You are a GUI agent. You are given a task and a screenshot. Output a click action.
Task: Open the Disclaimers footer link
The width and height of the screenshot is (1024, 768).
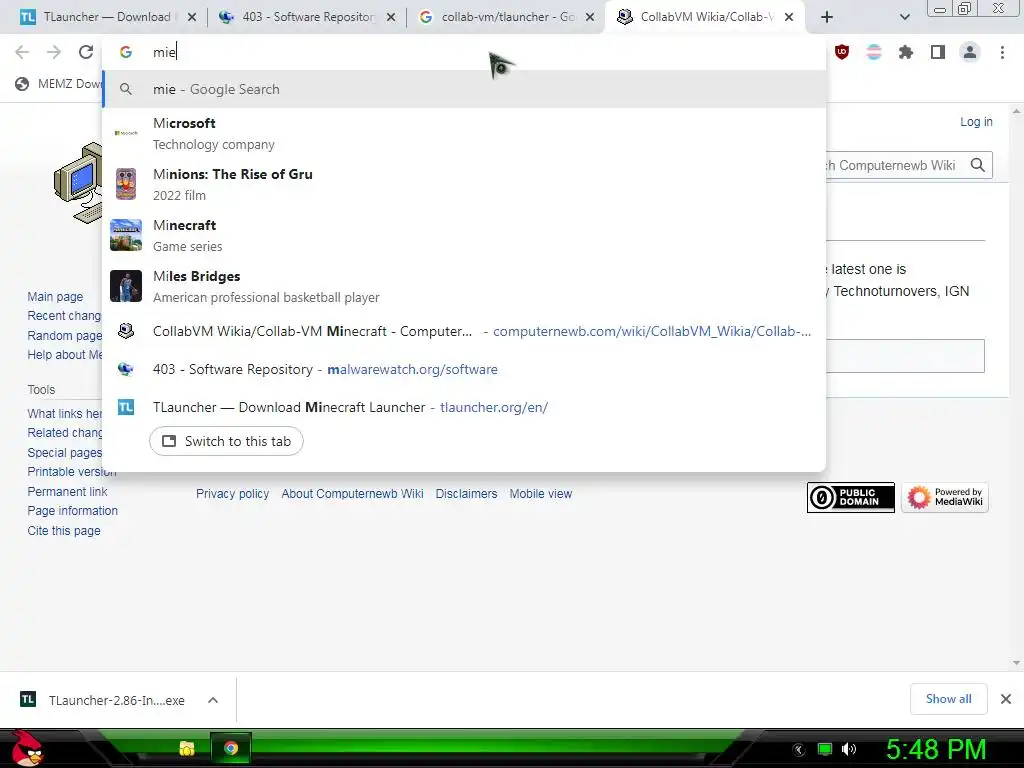click(466, 494)
